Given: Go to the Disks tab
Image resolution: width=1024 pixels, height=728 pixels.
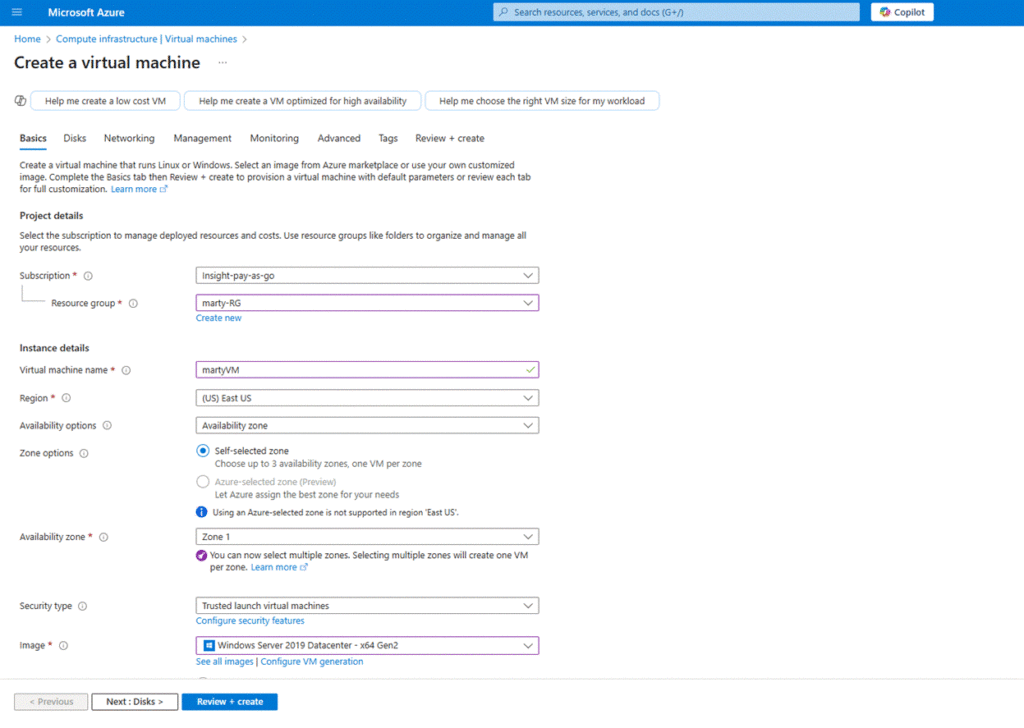Looking at the screenshot, I should pyautogui.click(x=75, y=138).
